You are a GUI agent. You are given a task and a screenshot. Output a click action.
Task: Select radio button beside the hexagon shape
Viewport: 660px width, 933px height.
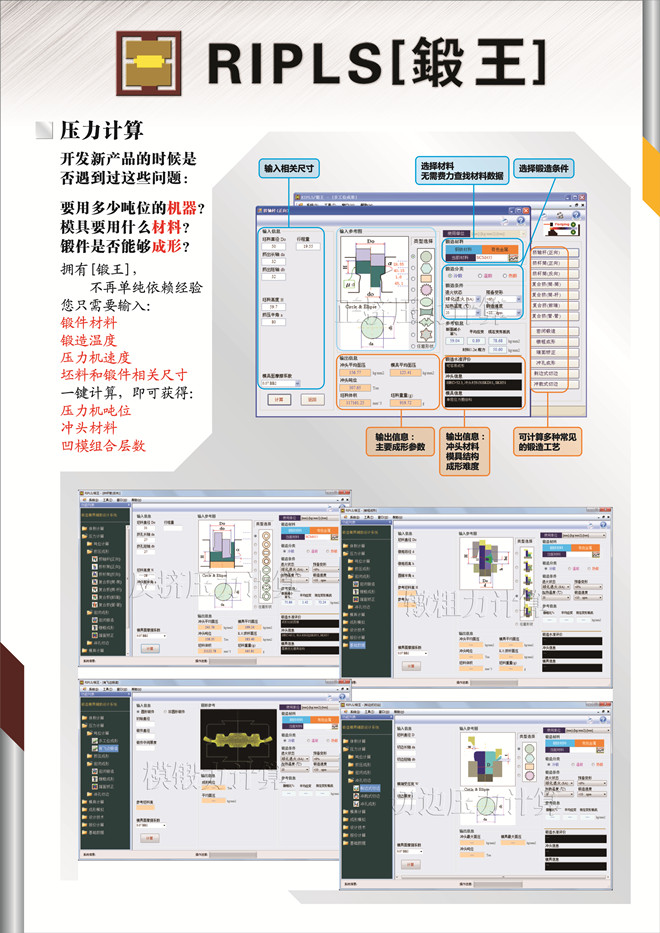point(413,268)
